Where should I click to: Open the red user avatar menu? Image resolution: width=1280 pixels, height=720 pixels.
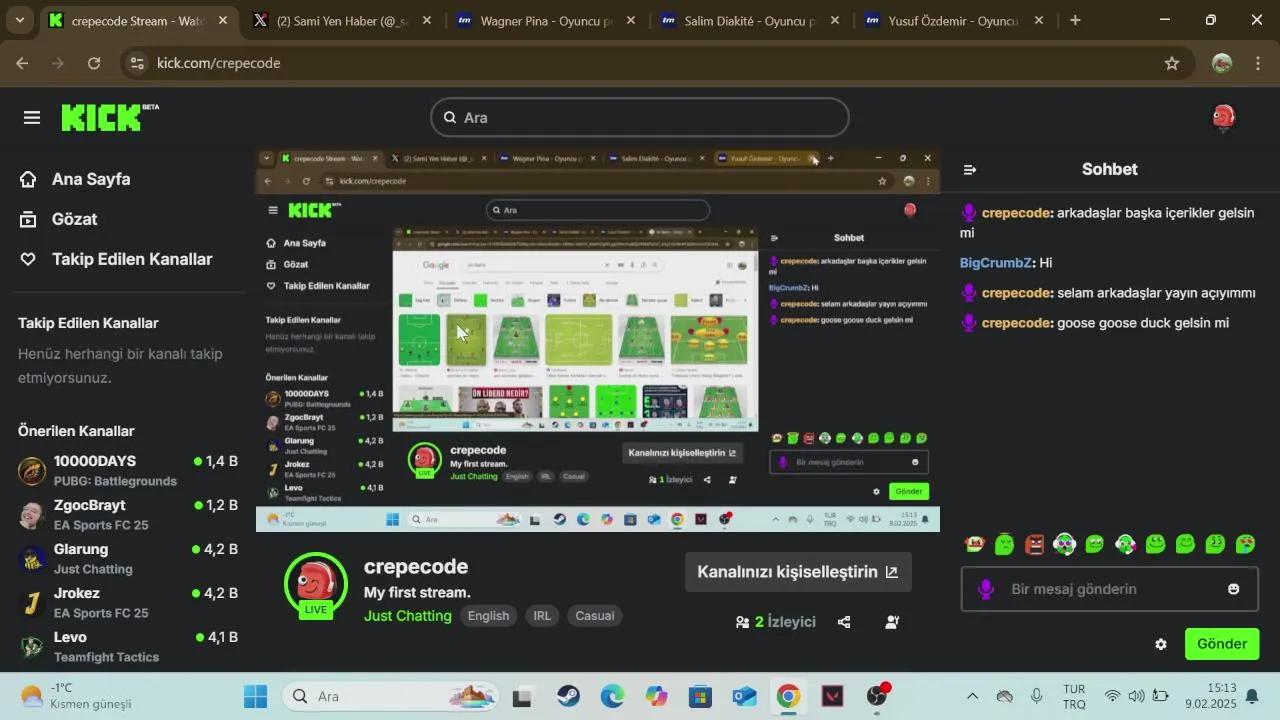pyautogui.click(x=1223, y=117)
